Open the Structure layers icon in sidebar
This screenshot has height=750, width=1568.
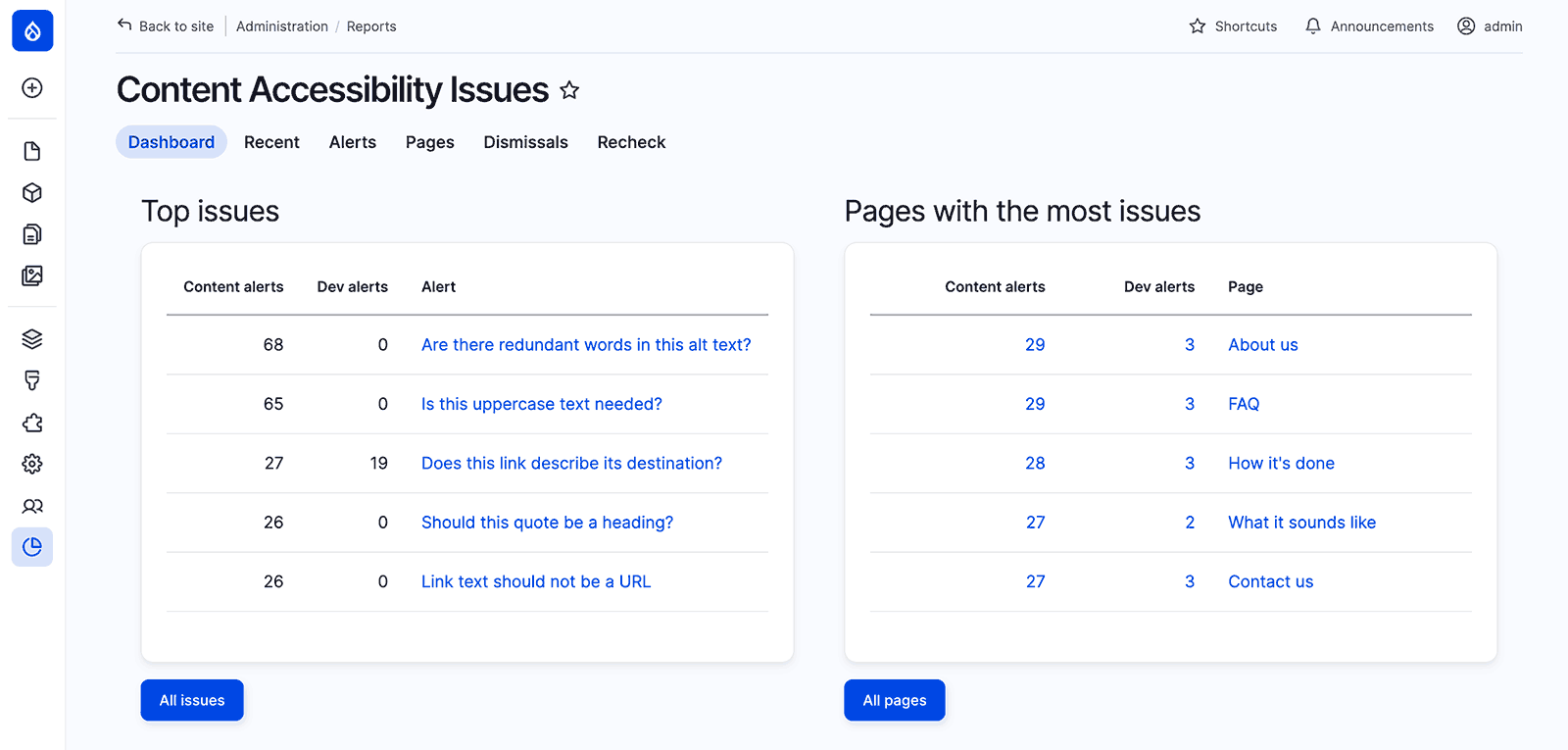(x=32, y=339)
